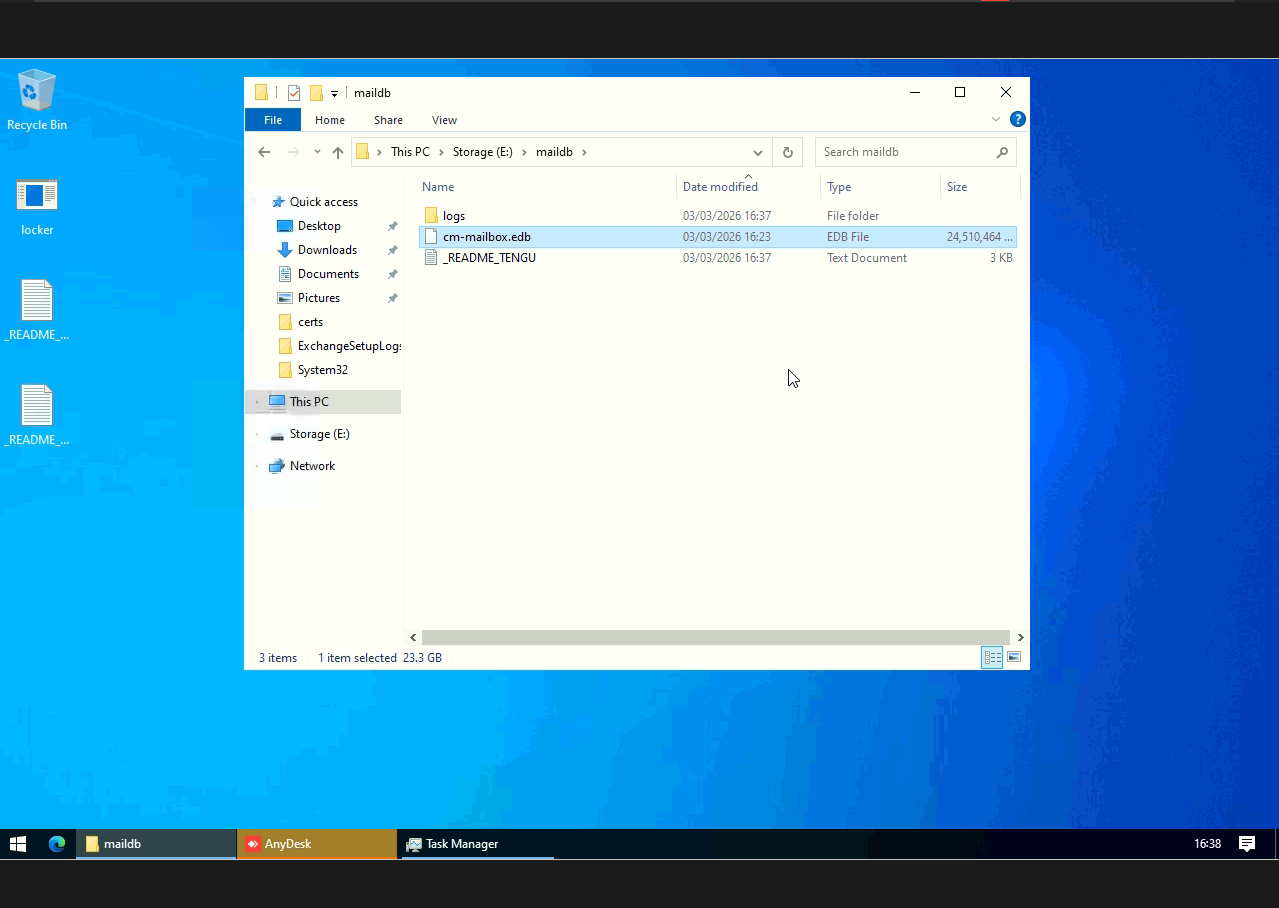
Task: Expand the Storage (E:) sidebar node
Action: pyautogui.click(x=257, y=434)
